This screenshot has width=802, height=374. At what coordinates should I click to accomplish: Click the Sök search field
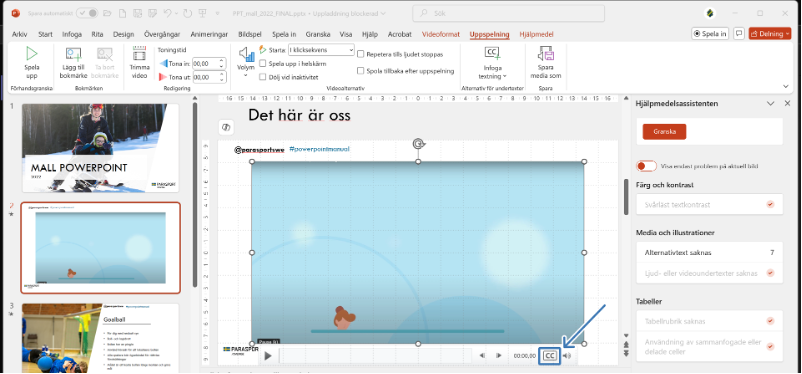pyautogui.click(x=508, y=13)
